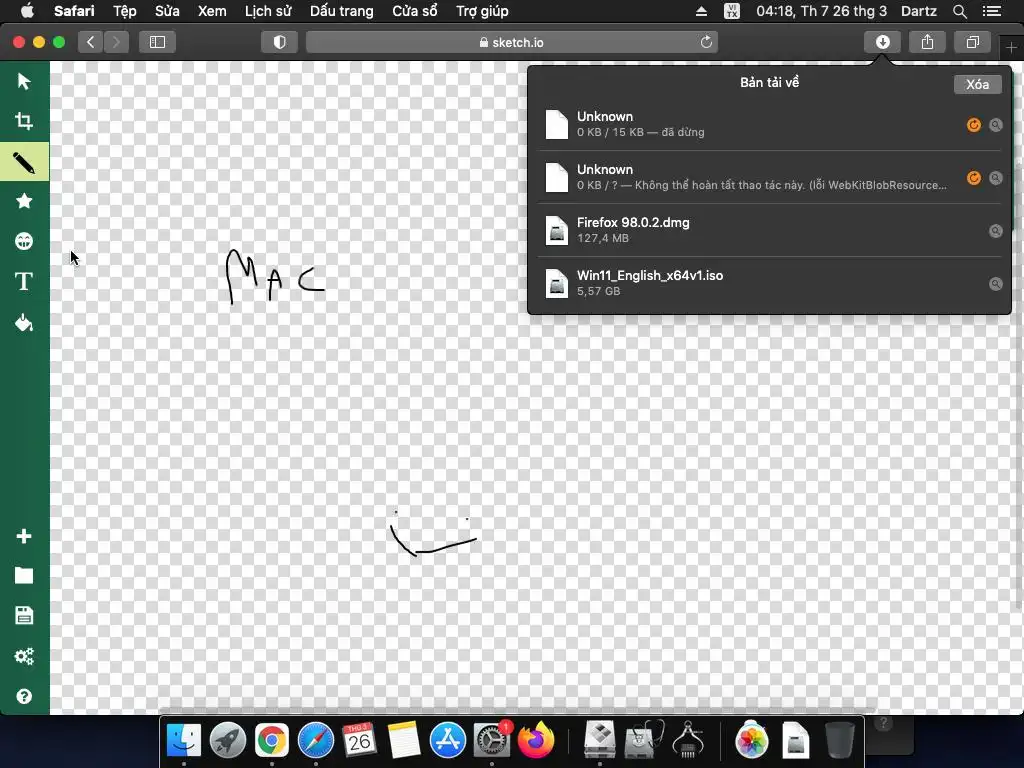Viewport: 1024px width, 768px height.
Task: Select the Firefox 98.0.2.dmg download entry
Action: point(769,231)
